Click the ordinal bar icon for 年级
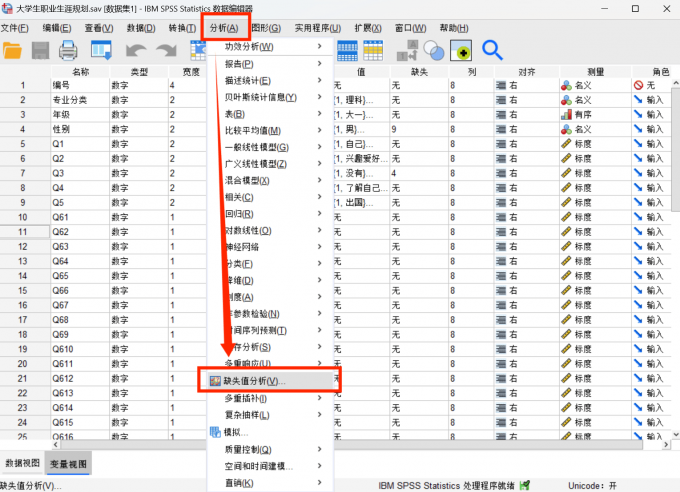Viewport: 680px width, 492px height. click(566, 115)
